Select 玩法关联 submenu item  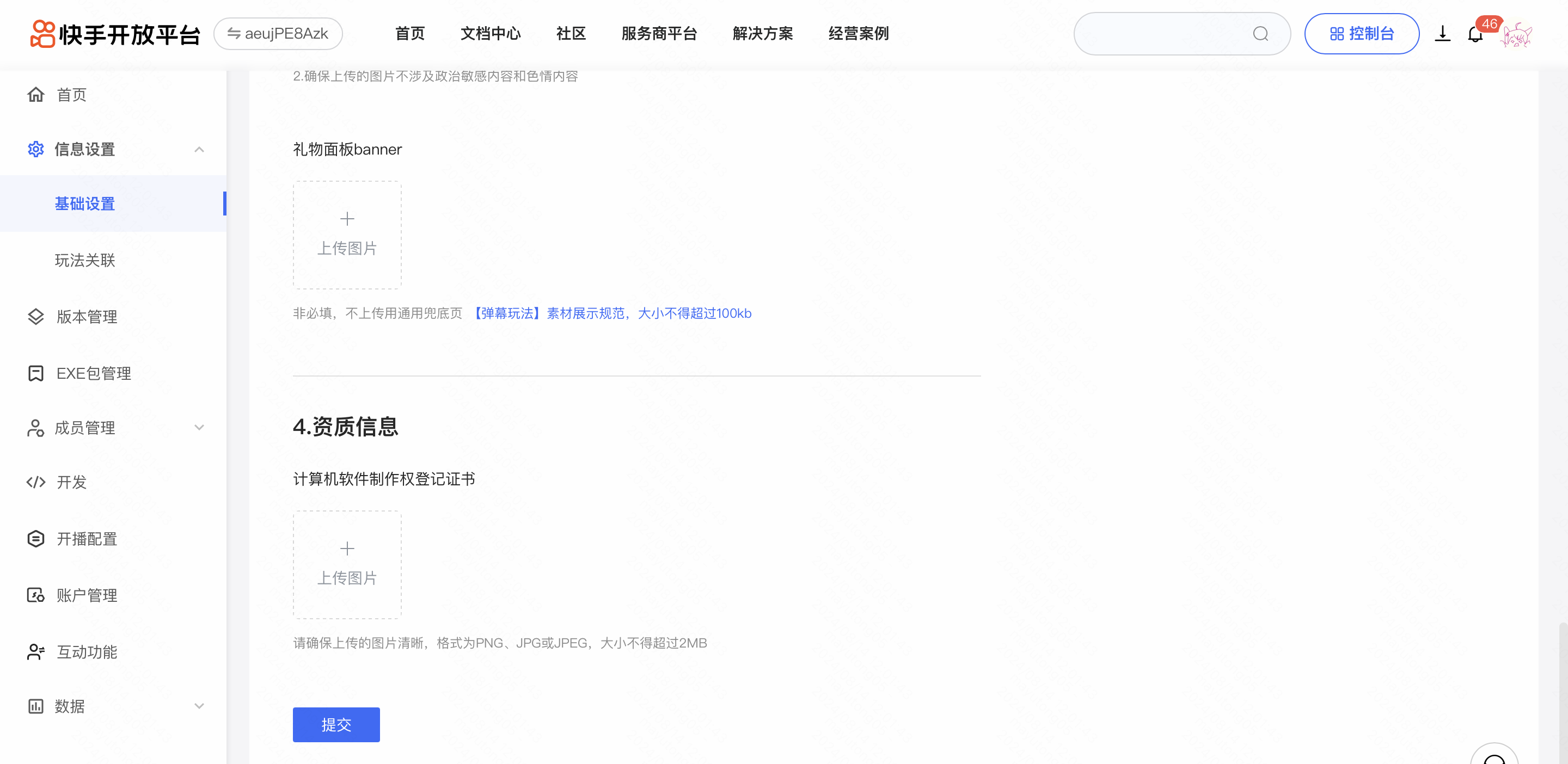[x=84, y=260]
